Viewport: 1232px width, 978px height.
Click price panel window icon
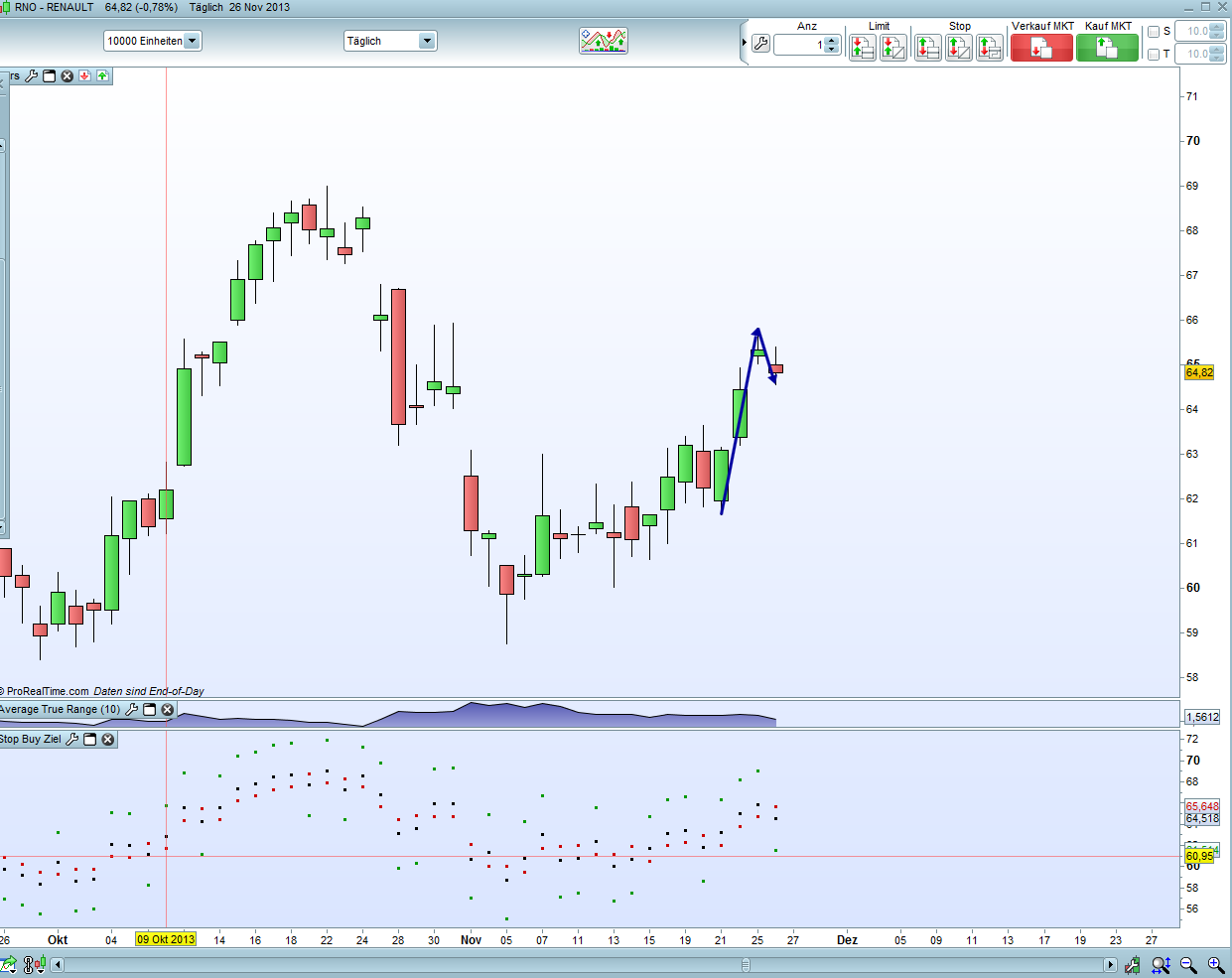coord(49,75)
